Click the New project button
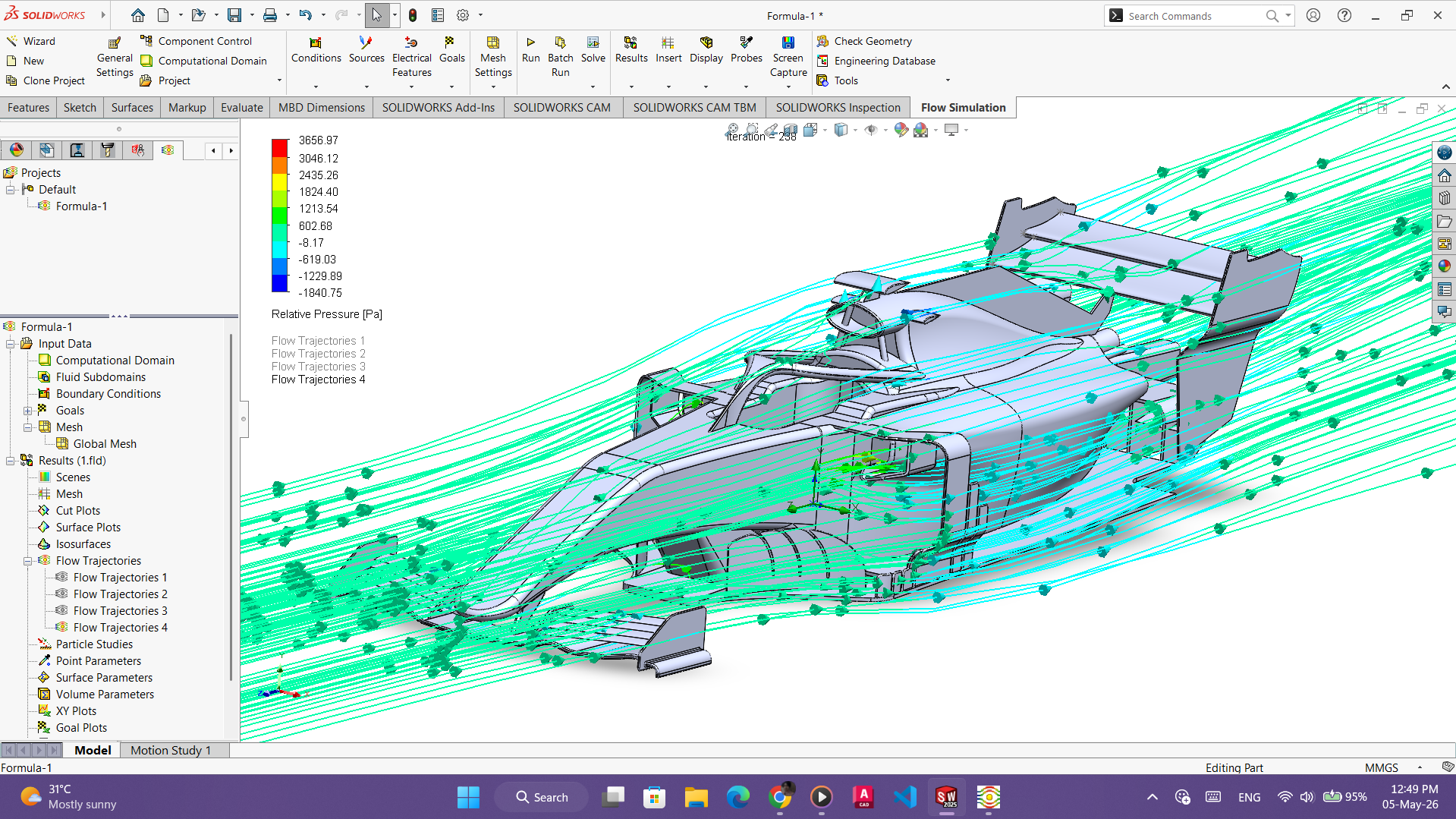 coord(25,61)
